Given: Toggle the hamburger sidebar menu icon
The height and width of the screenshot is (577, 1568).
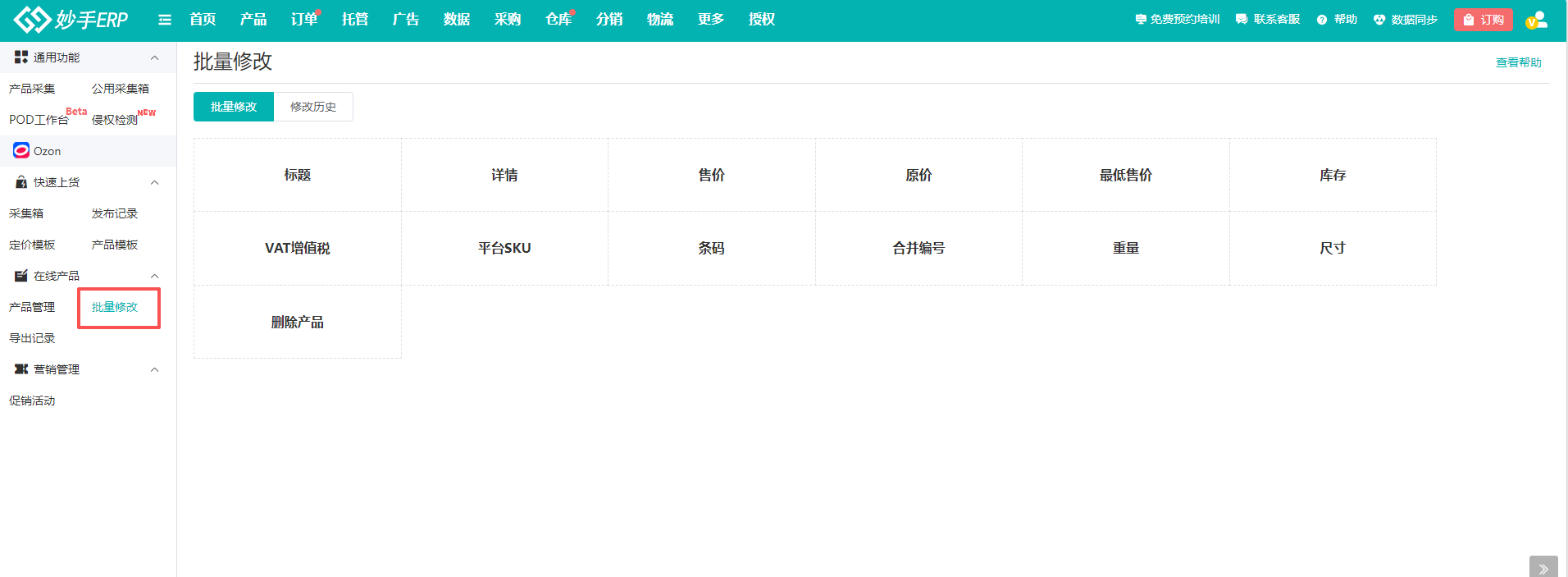Looking at the screenshot, I should tap(165, 20).
